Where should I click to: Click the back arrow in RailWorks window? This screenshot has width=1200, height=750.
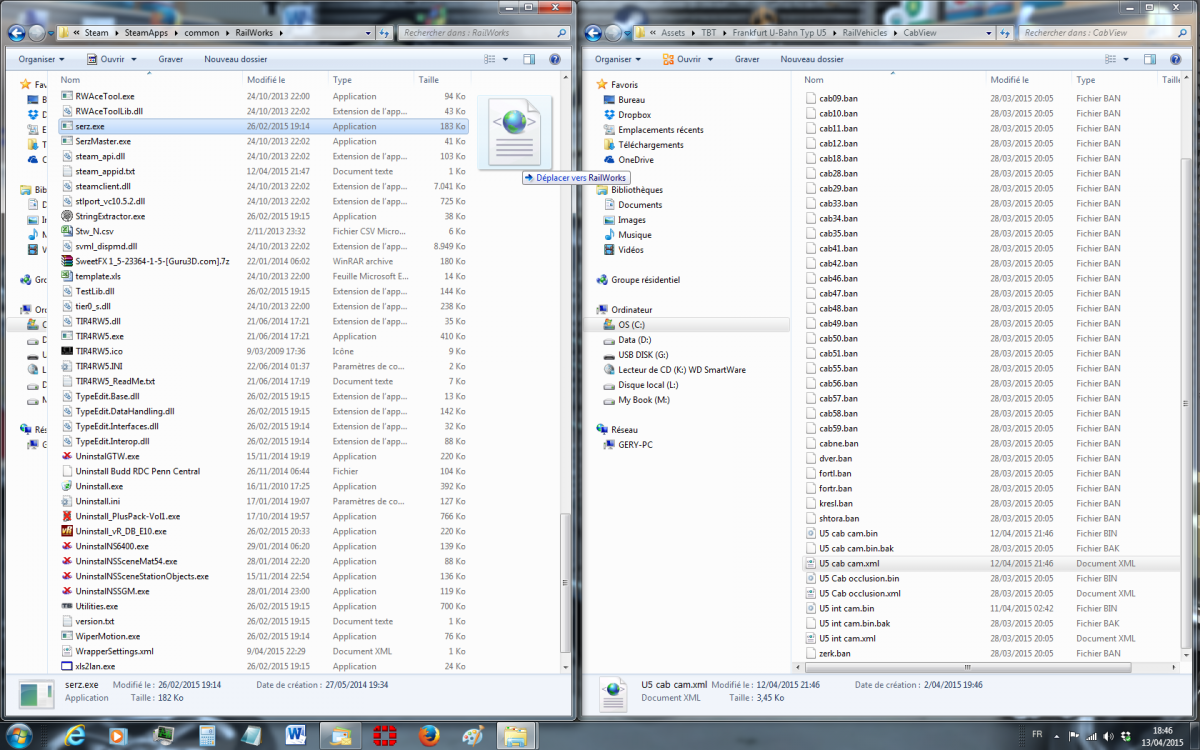pyautogui.click(x=16, y=33)
